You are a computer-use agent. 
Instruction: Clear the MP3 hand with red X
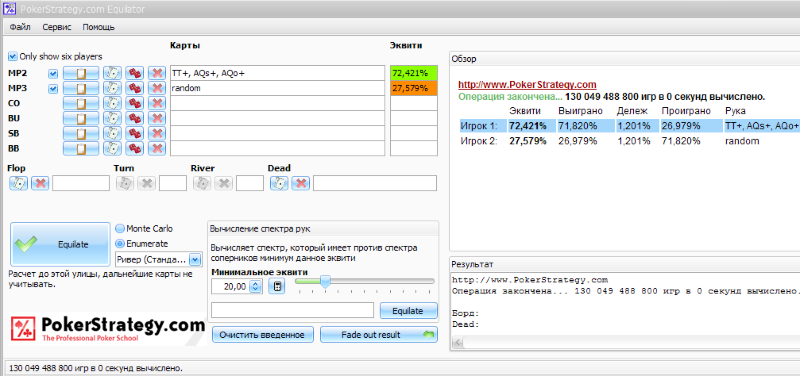tap(157, 88)
